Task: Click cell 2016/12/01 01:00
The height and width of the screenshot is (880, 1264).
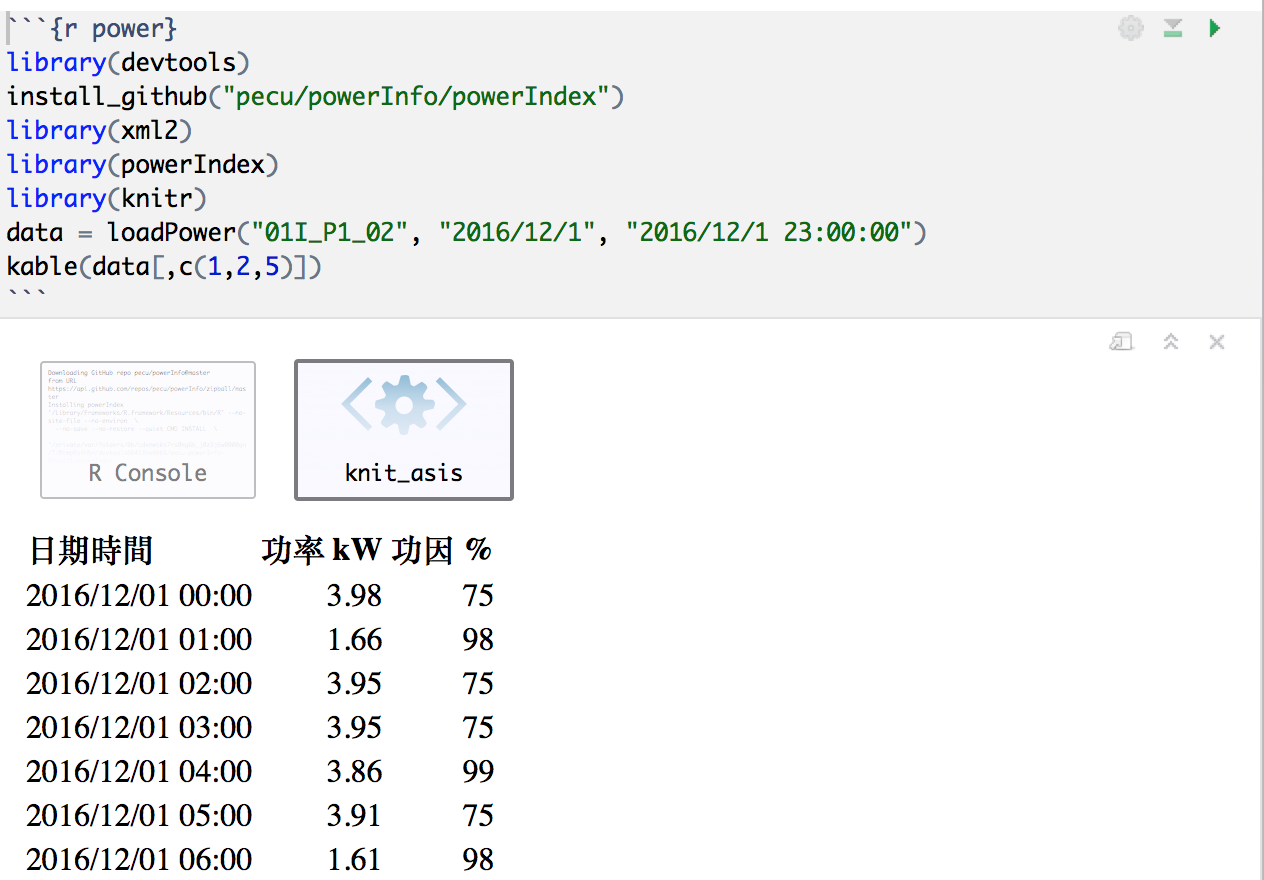Action: tap(139, 639)
